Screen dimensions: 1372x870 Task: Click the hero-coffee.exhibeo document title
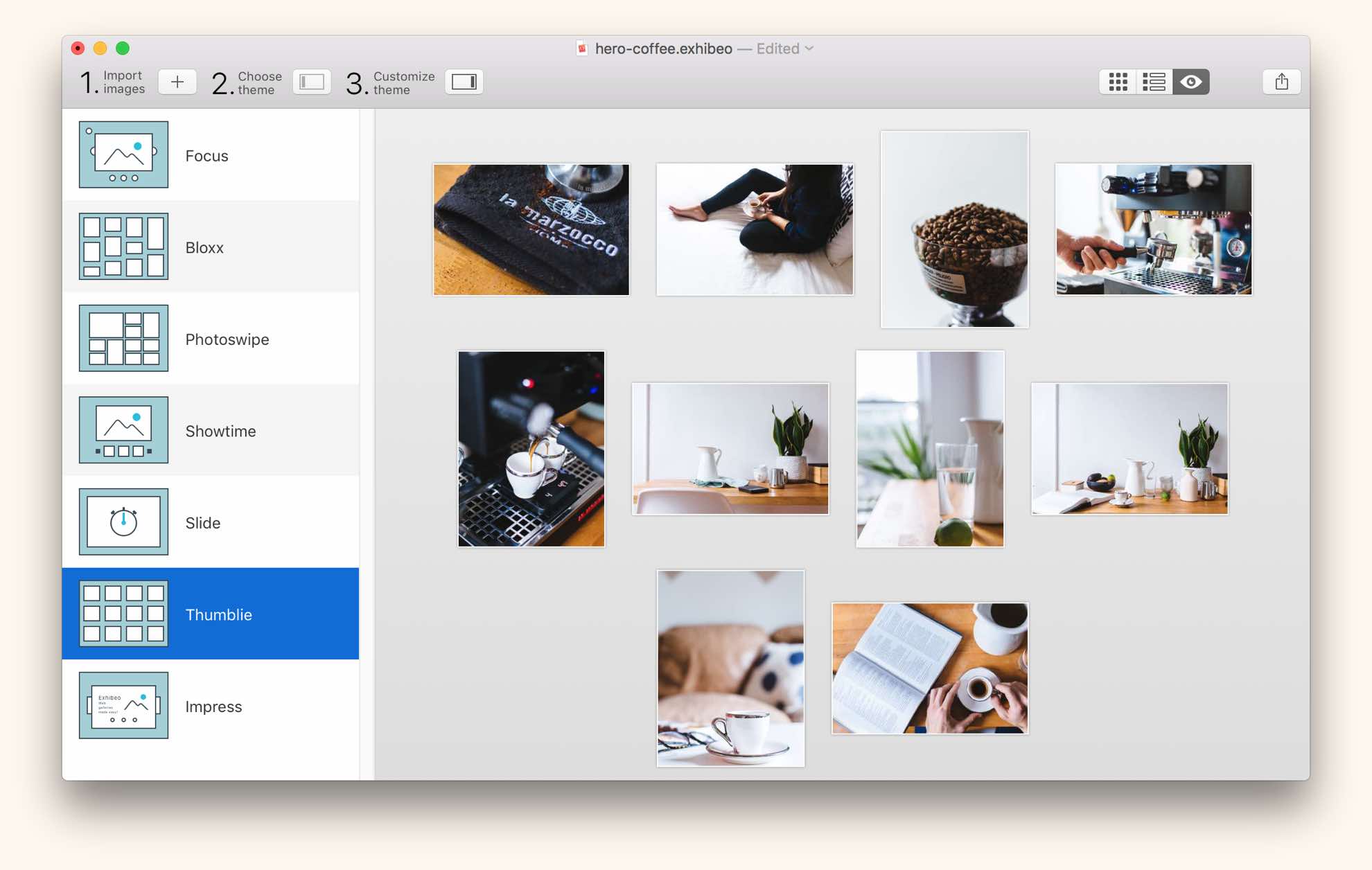coord(663,48)
